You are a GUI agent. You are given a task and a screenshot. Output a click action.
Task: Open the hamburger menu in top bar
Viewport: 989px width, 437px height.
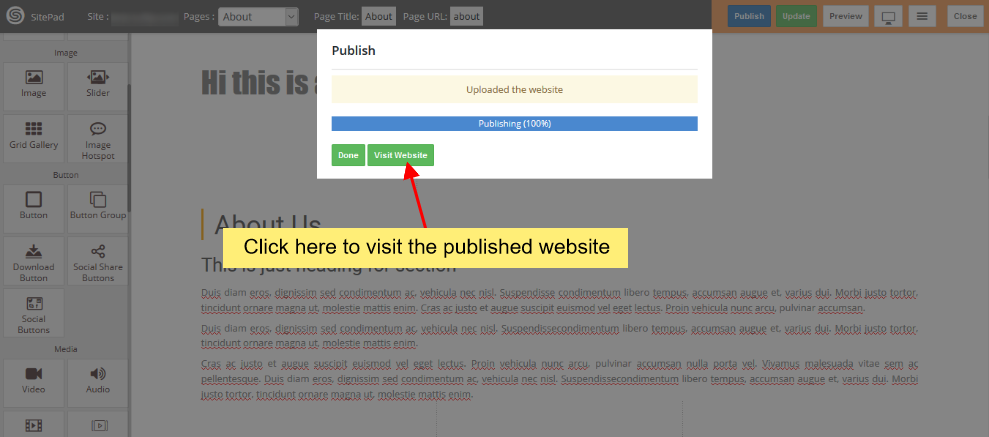[922, 16]
